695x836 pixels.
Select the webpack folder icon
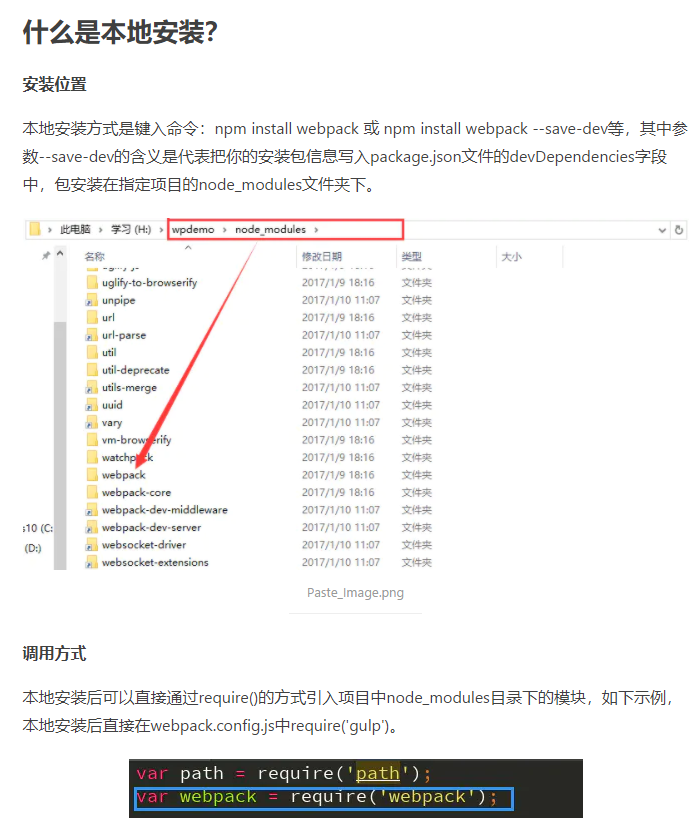92,475
